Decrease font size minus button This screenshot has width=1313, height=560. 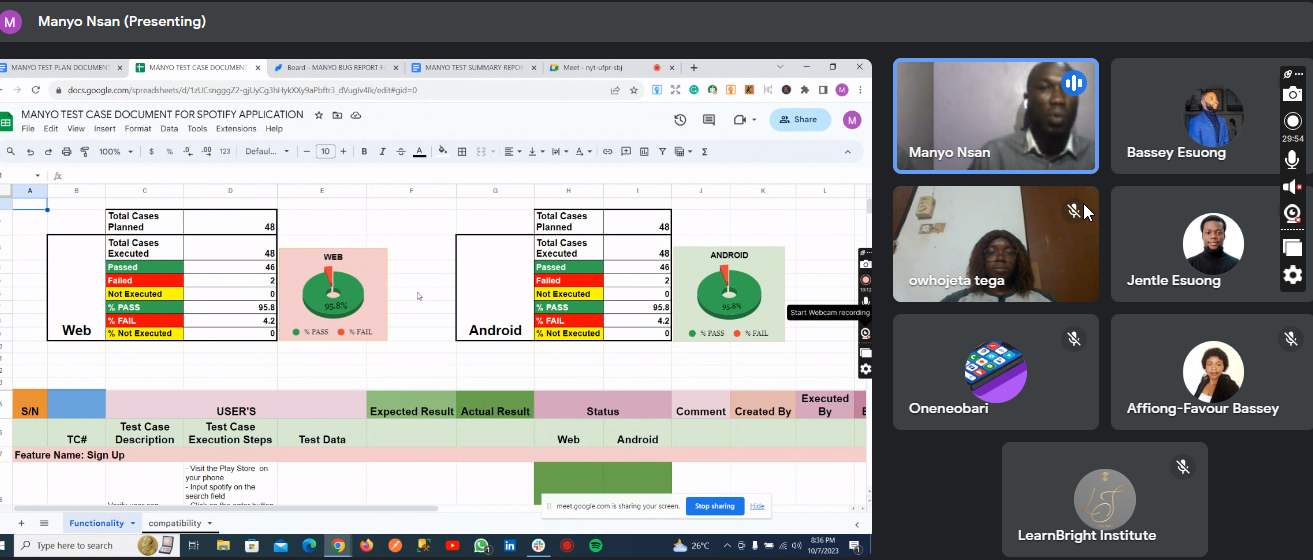(307, 152)
